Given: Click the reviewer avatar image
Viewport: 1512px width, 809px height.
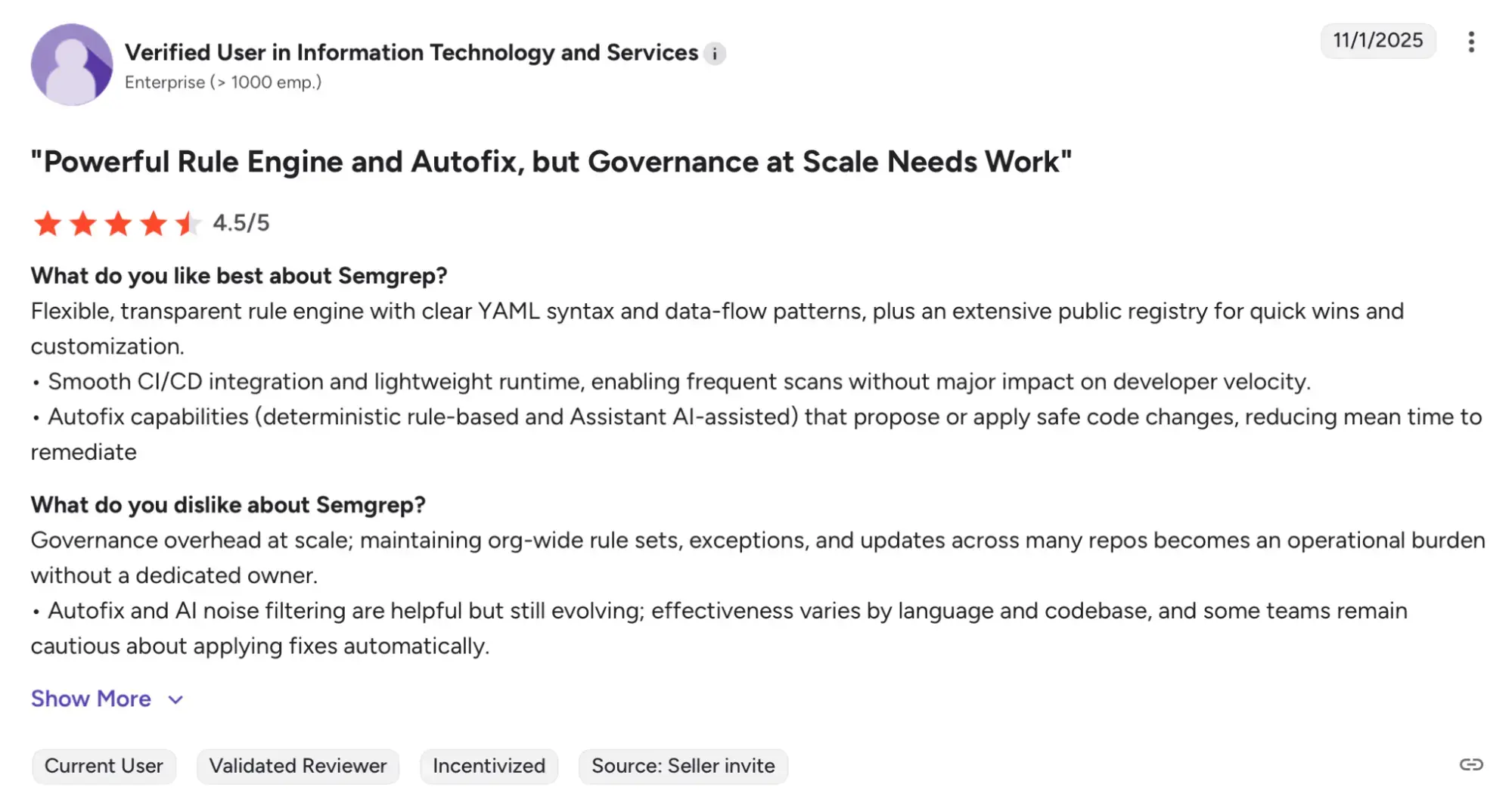Looking at the screenshot, I should (x=72, y=64).
